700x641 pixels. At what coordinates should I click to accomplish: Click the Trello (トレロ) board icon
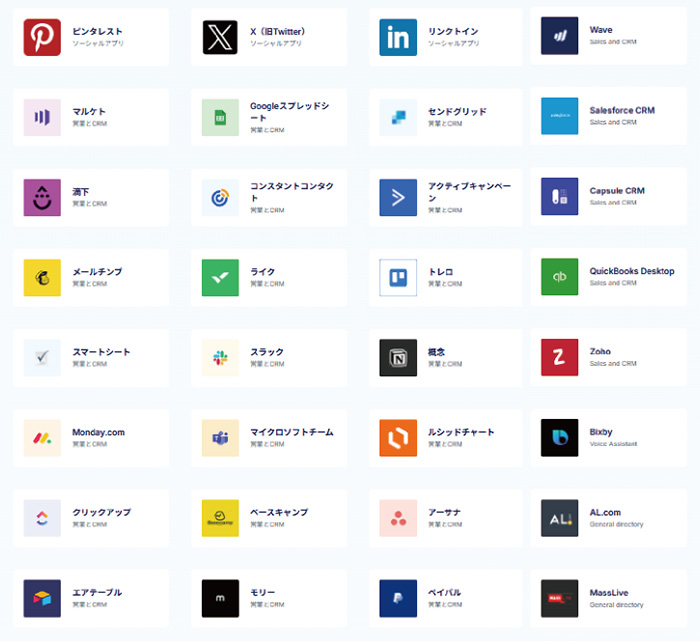pos(398,277)
